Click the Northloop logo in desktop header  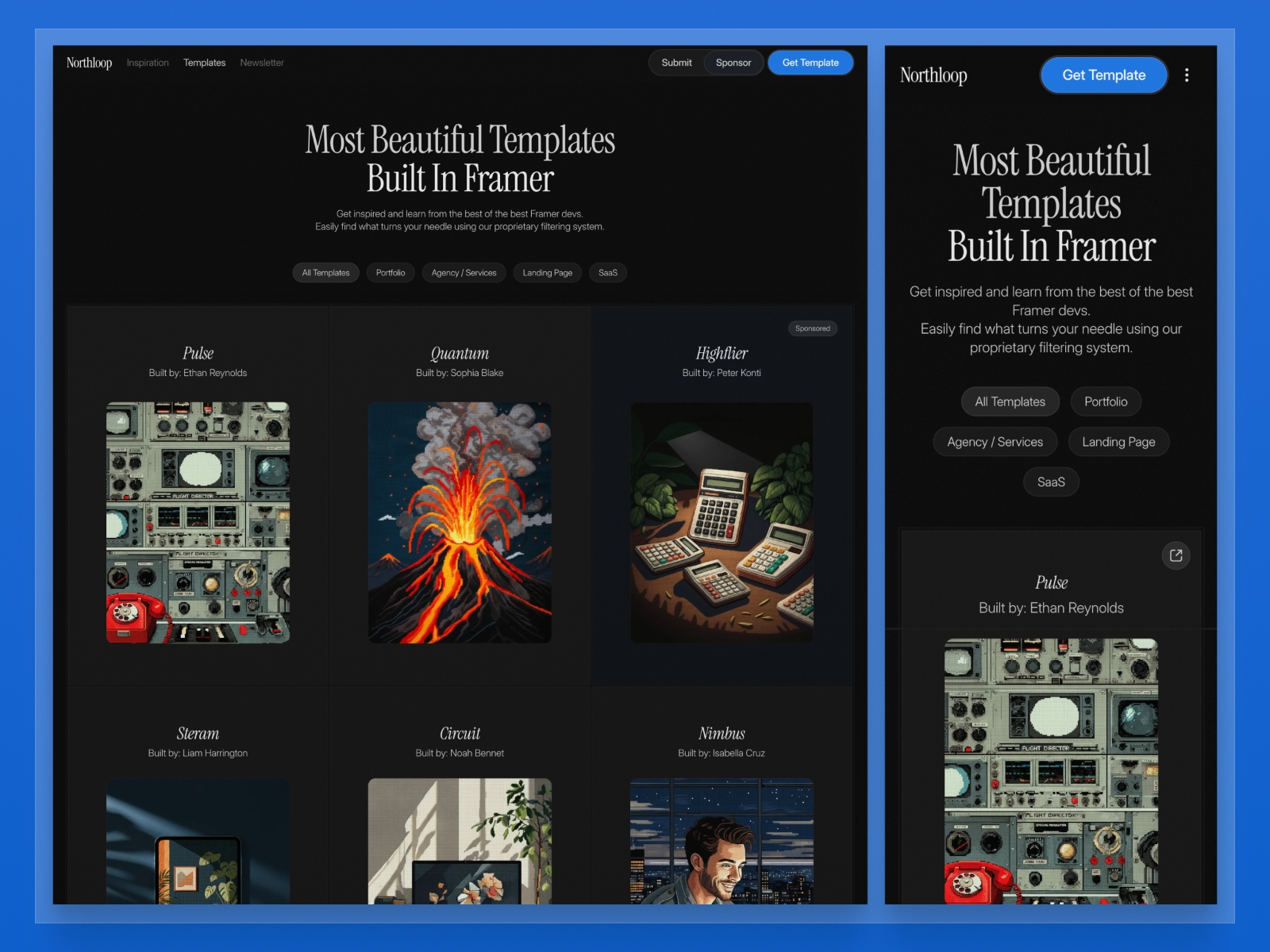(x=89, y=63)
